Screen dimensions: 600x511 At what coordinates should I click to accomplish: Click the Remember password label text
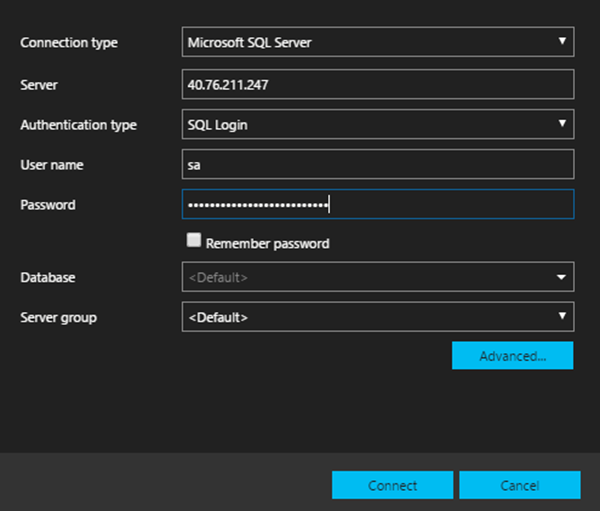coord(267,243)
